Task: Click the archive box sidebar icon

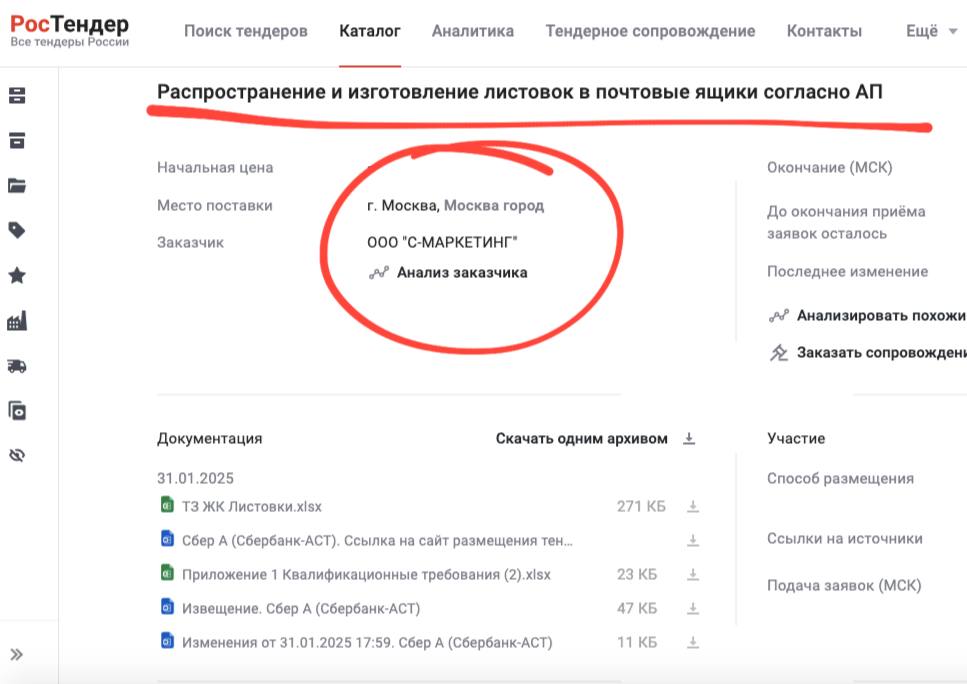Action: [x=17, y=141]
